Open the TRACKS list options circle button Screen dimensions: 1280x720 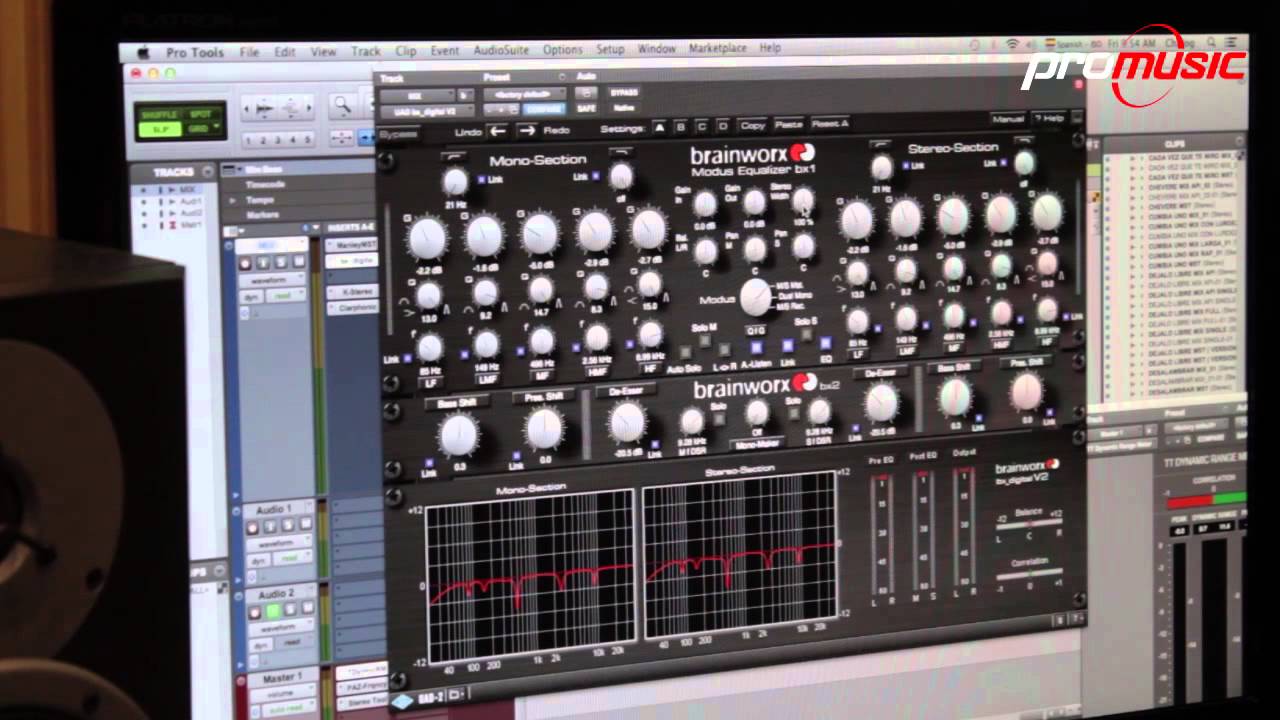point(207,172)
